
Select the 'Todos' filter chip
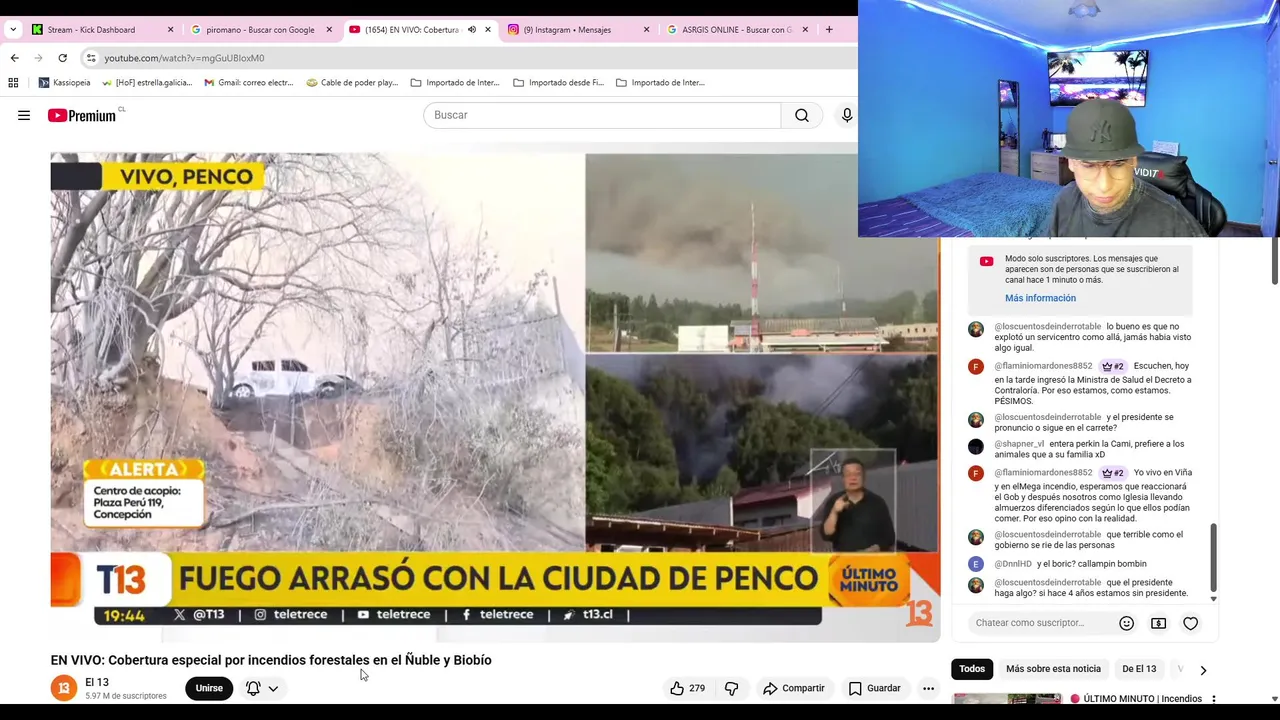click(972, 669)
